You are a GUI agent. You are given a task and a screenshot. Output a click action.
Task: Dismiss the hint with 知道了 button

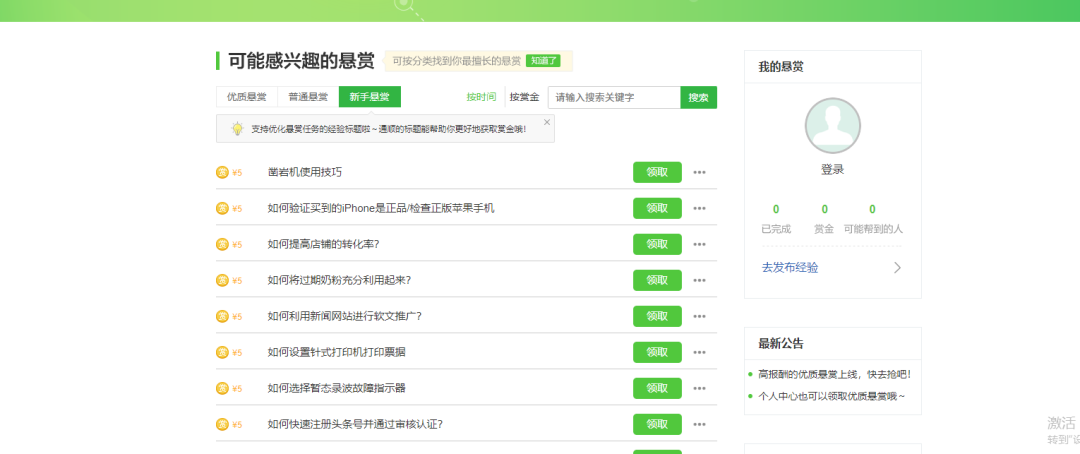(x=543, y=61)
